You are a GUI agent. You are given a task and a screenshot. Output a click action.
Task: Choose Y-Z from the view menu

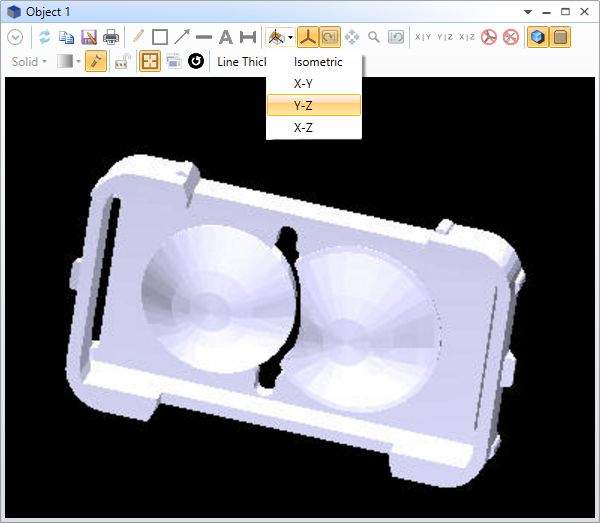(x=314, y=105)
